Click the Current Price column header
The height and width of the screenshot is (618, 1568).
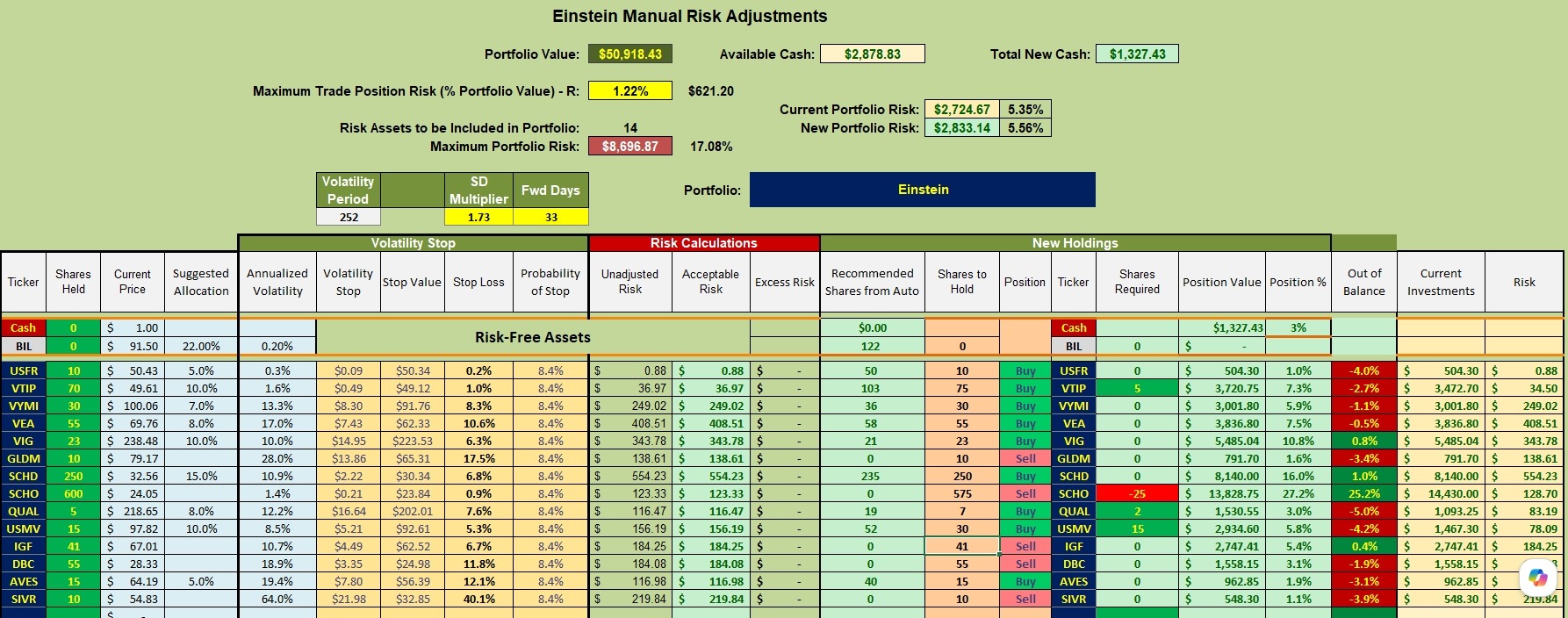[133, 282]
